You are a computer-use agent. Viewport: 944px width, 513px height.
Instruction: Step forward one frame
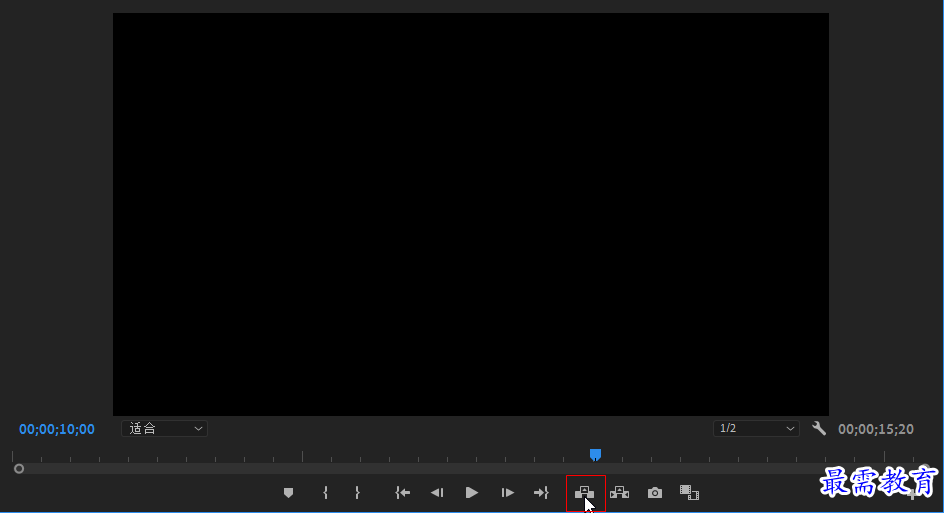point(508,493)
